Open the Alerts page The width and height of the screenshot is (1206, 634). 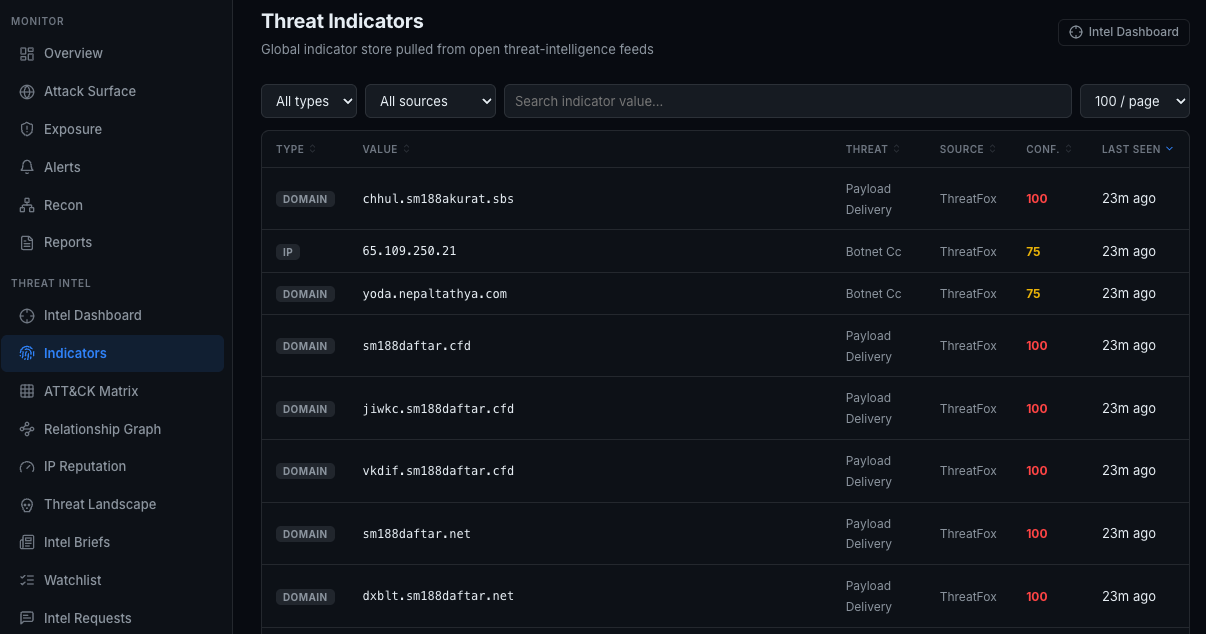[112, 167]
